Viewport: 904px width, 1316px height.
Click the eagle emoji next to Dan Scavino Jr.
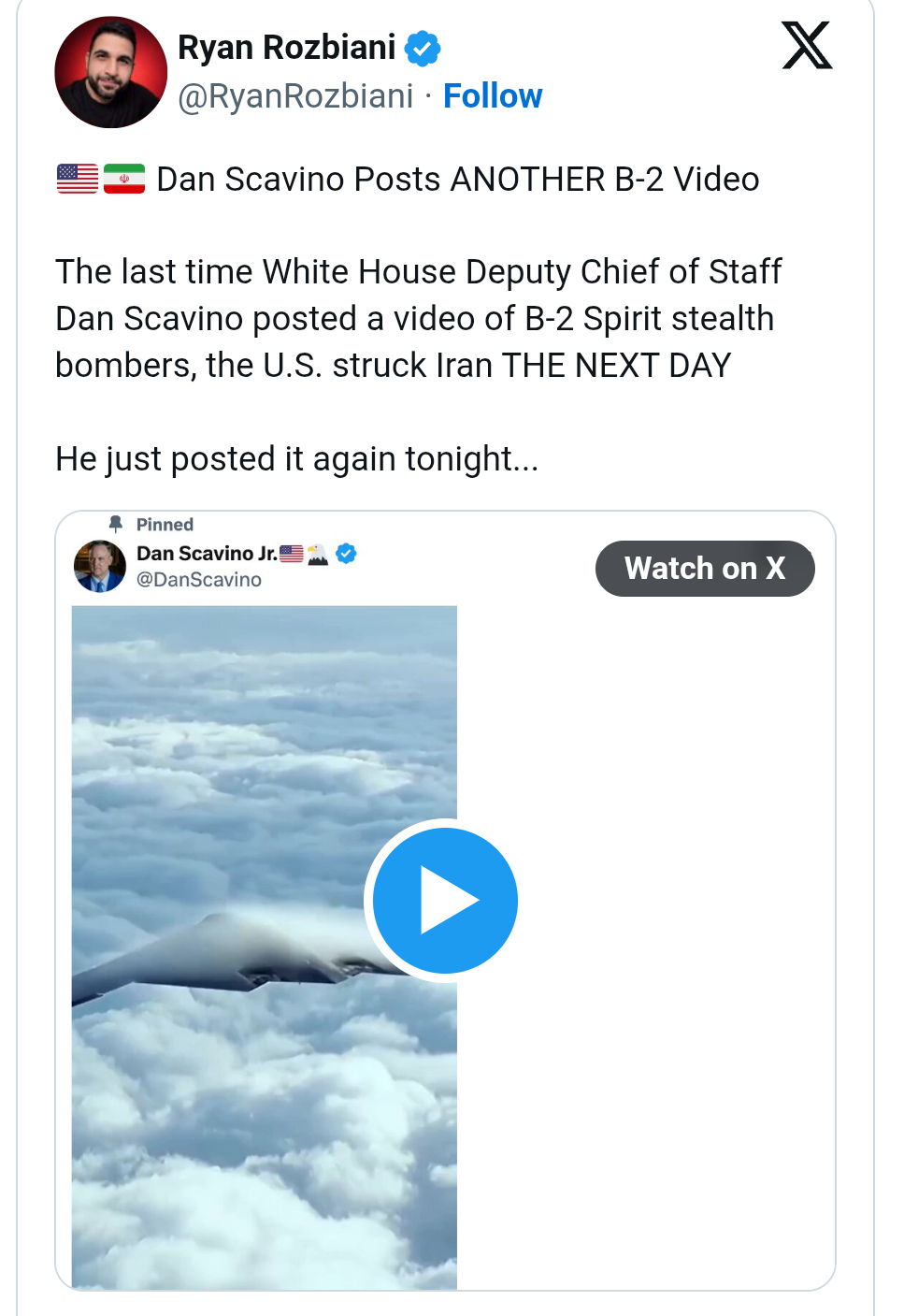click(x=318, y=554)
